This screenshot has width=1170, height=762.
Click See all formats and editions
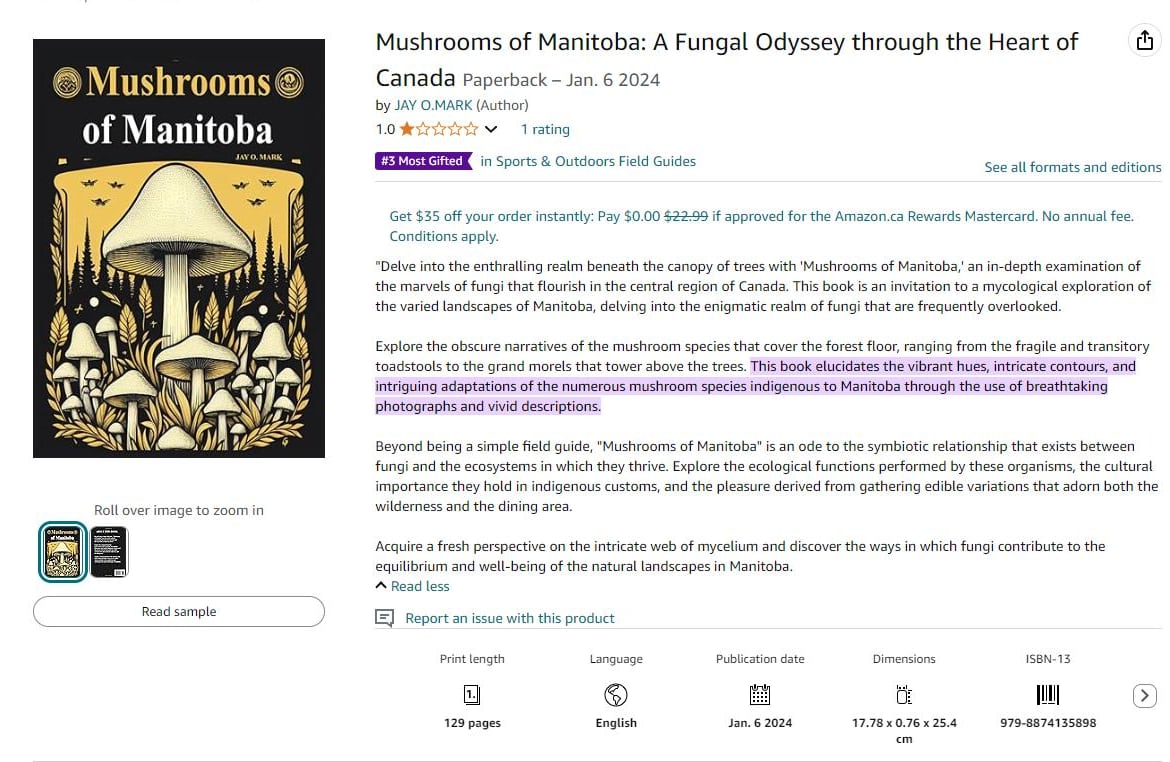click(1072, 167)
